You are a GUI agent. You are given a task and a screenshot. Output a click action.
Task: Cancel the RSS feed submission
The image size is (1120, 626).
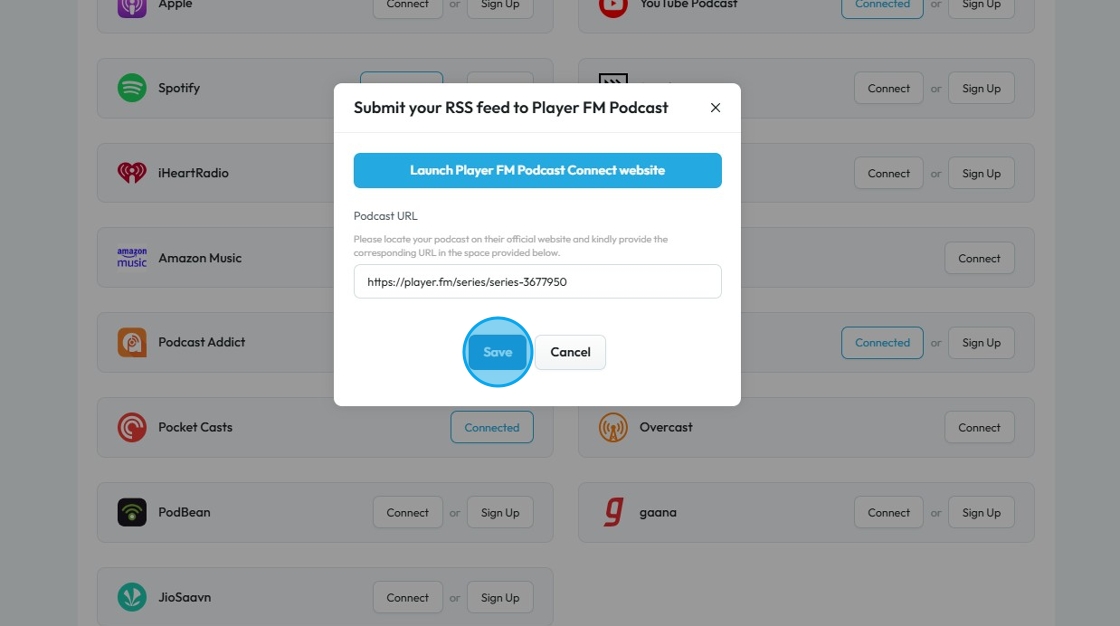pyautogui.click(x=570, y=352)
